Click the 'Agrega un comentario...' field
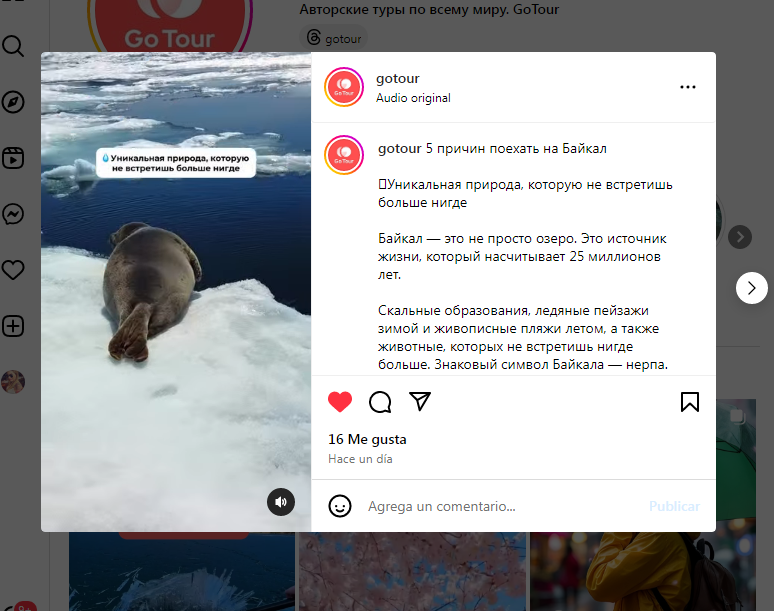The width and height of the screenshot is (774, 611). tap(503, 506)
